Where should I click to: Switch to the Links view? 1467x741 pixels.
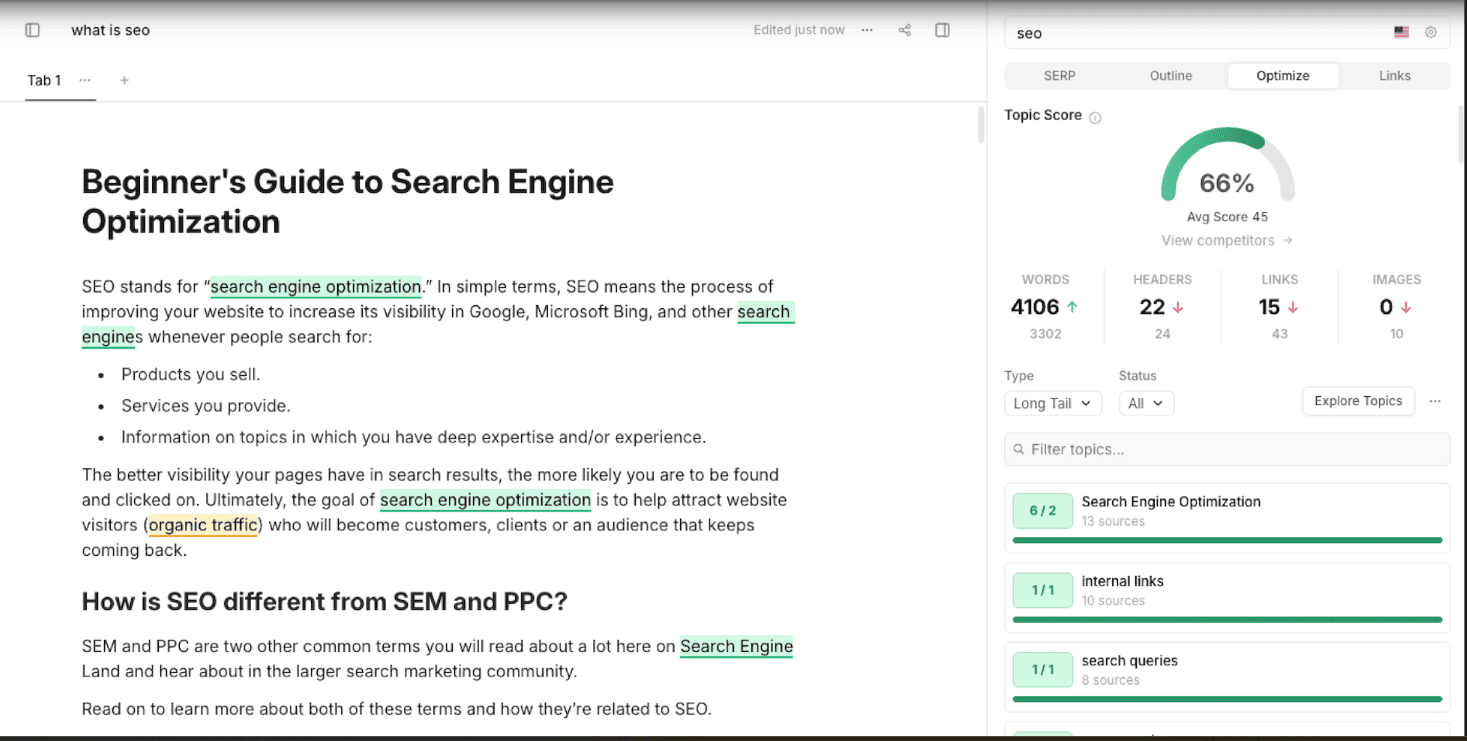[1394, 75]
